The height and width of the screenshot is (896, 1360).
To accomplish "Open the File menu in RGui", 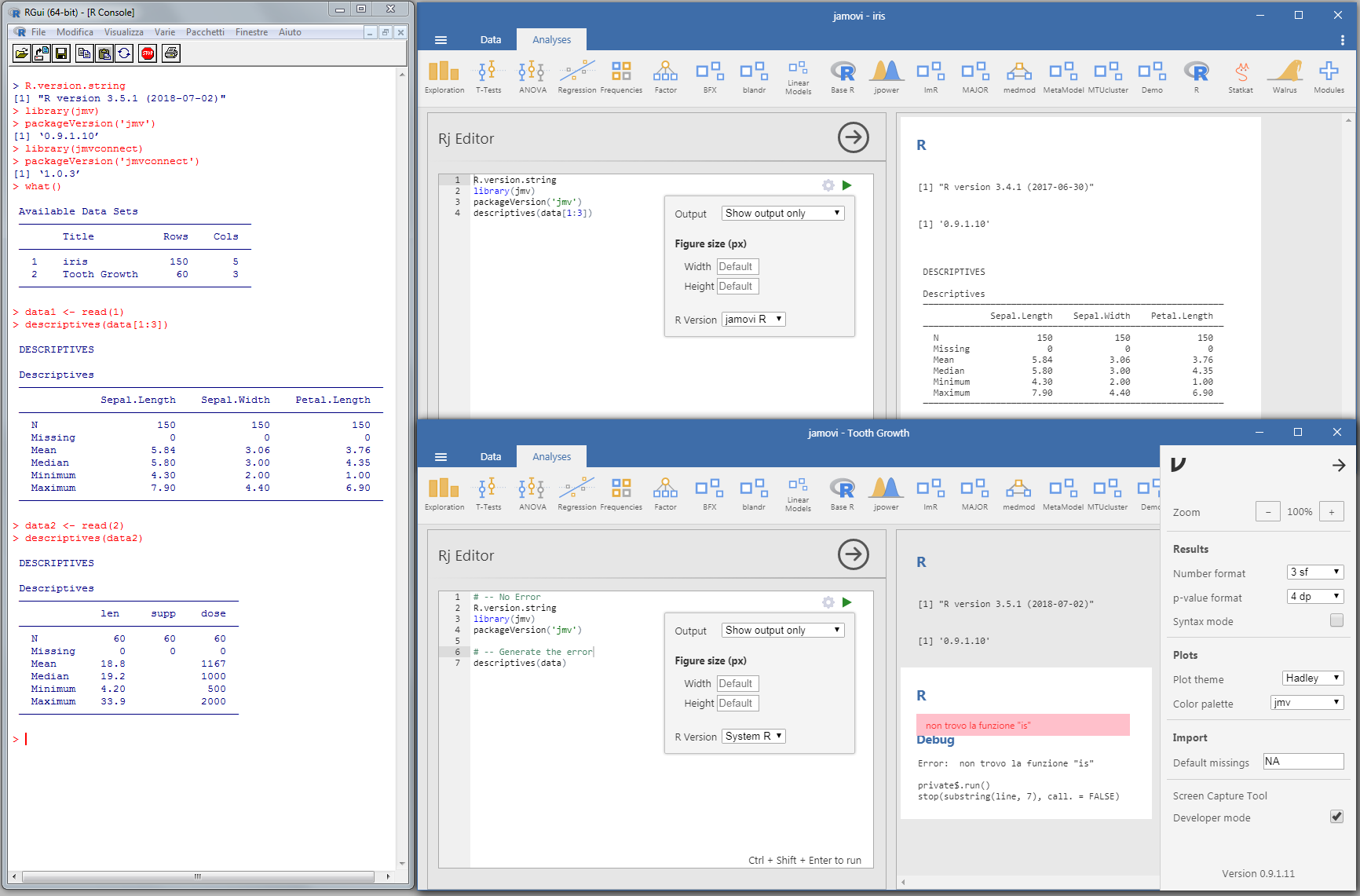I will pos(38,32).
